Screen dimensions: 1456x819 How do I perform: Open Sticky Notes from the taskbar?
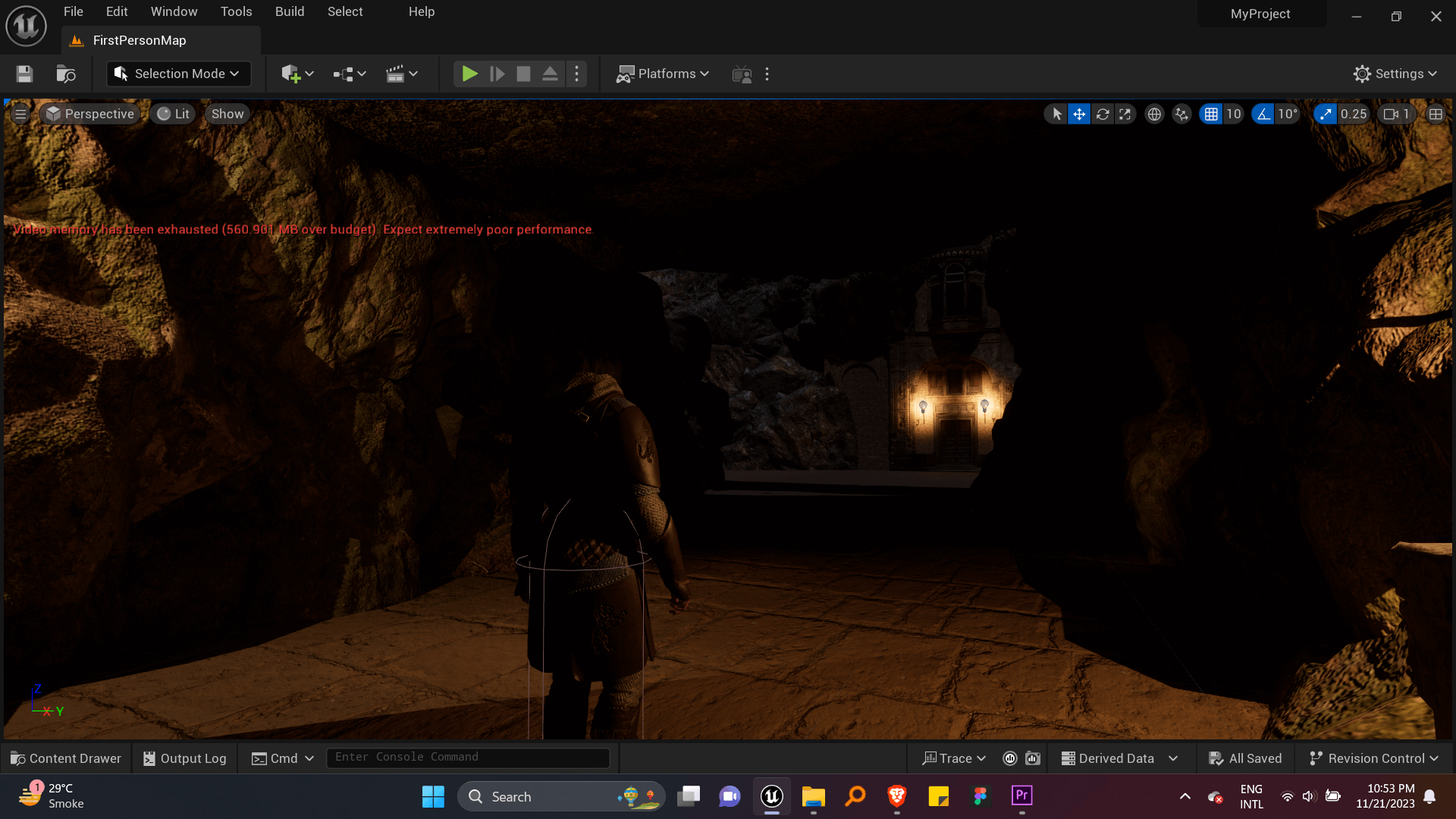938,796
